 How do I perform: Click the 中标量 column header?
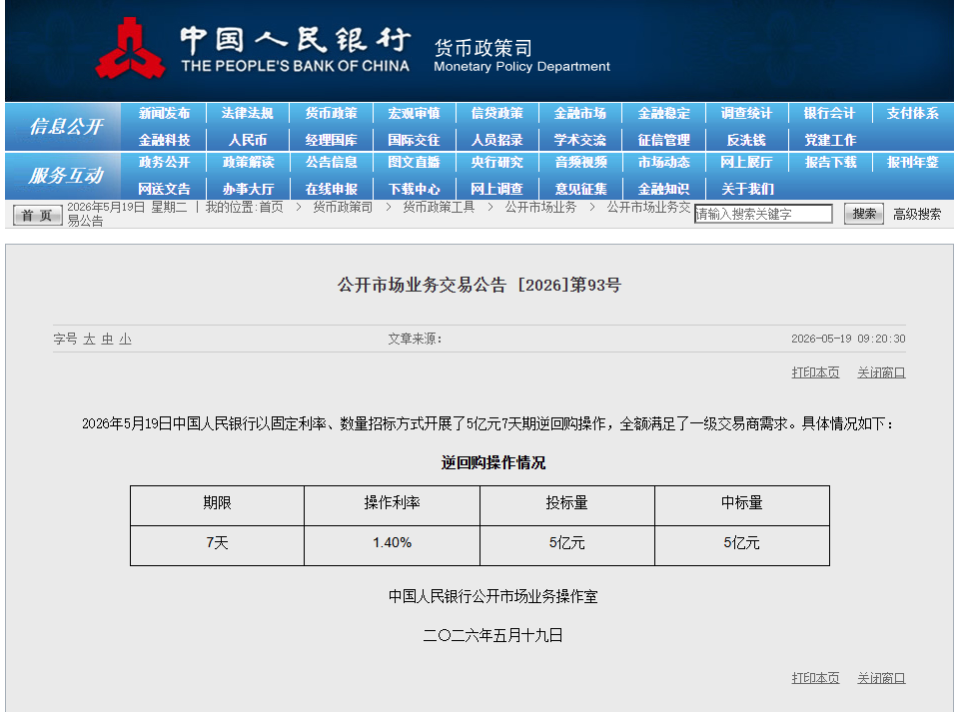741,505
